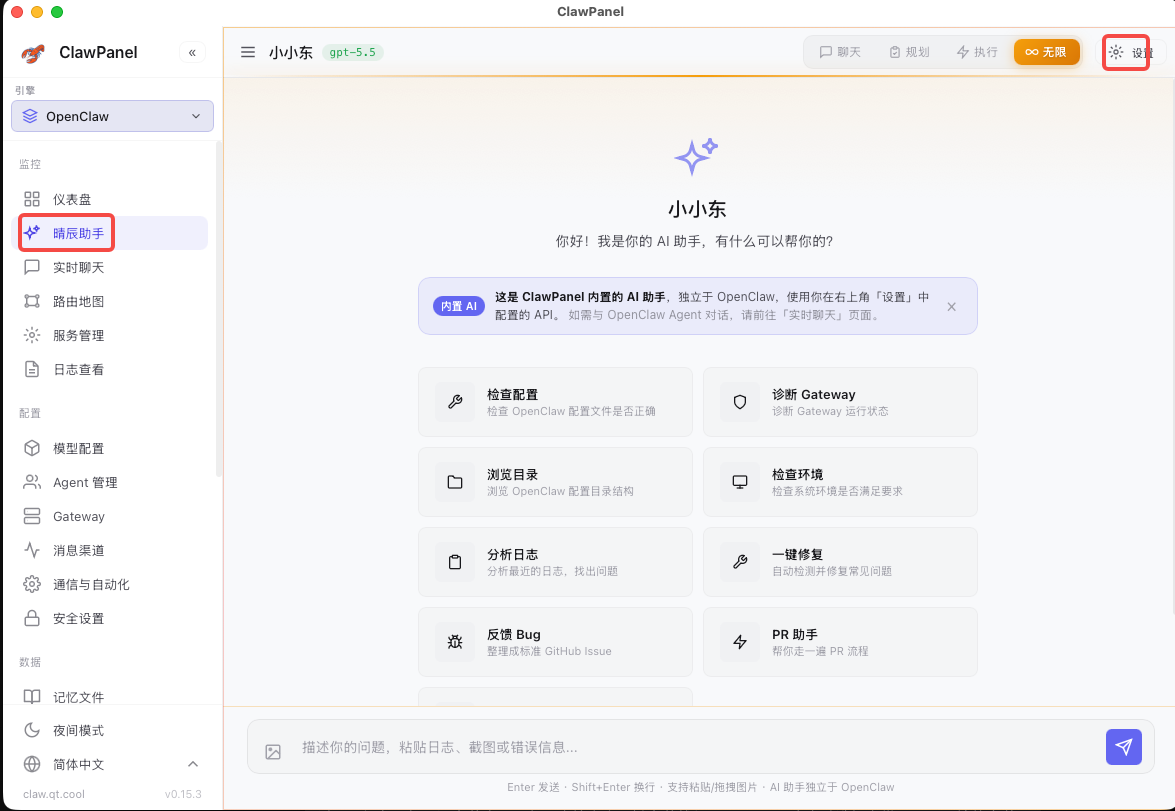1175x811 pixels.
Task: Attach an image via the picture icon
Action: (x=273, y=752)
